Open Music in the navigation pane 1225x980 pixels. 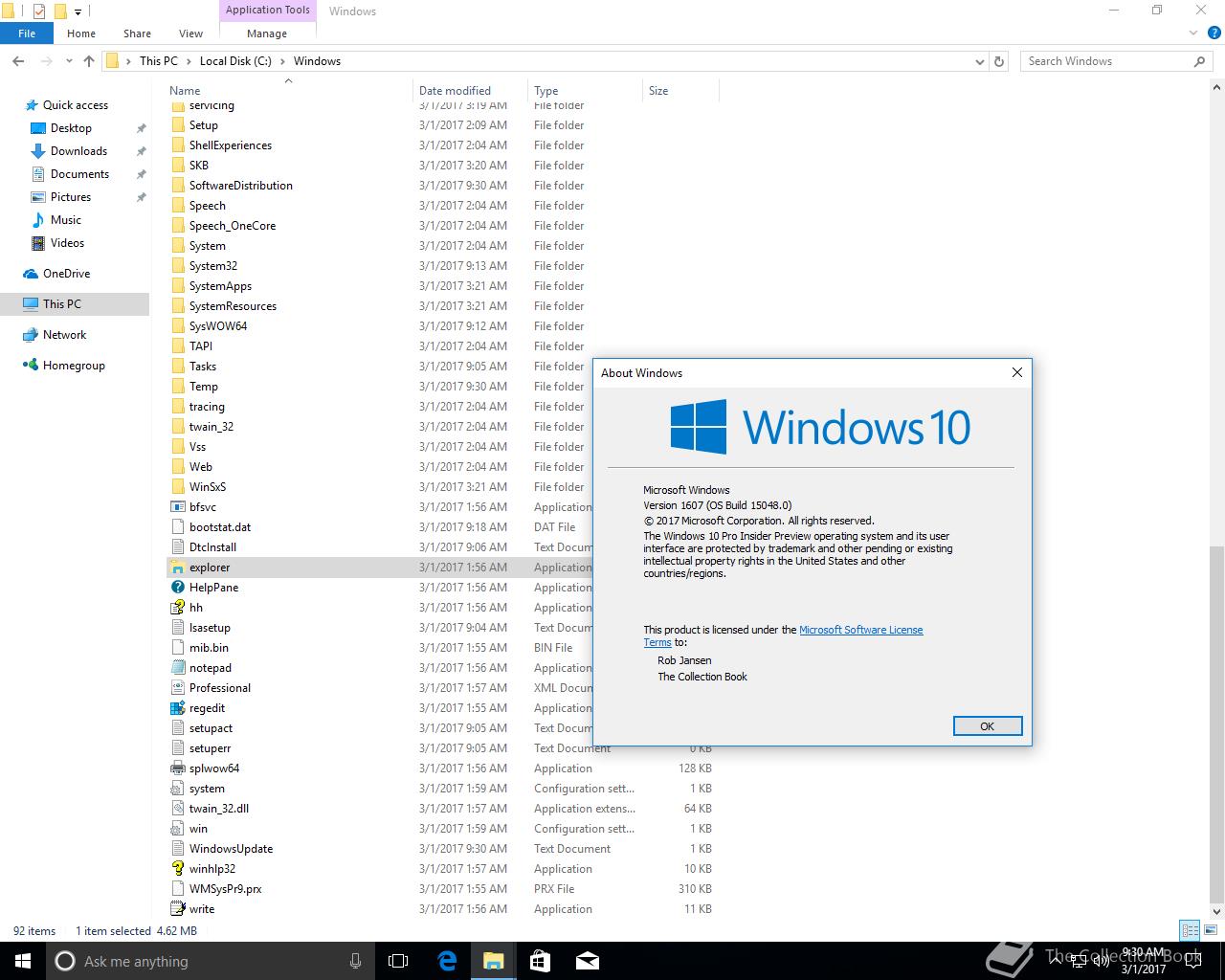(66, 220)
